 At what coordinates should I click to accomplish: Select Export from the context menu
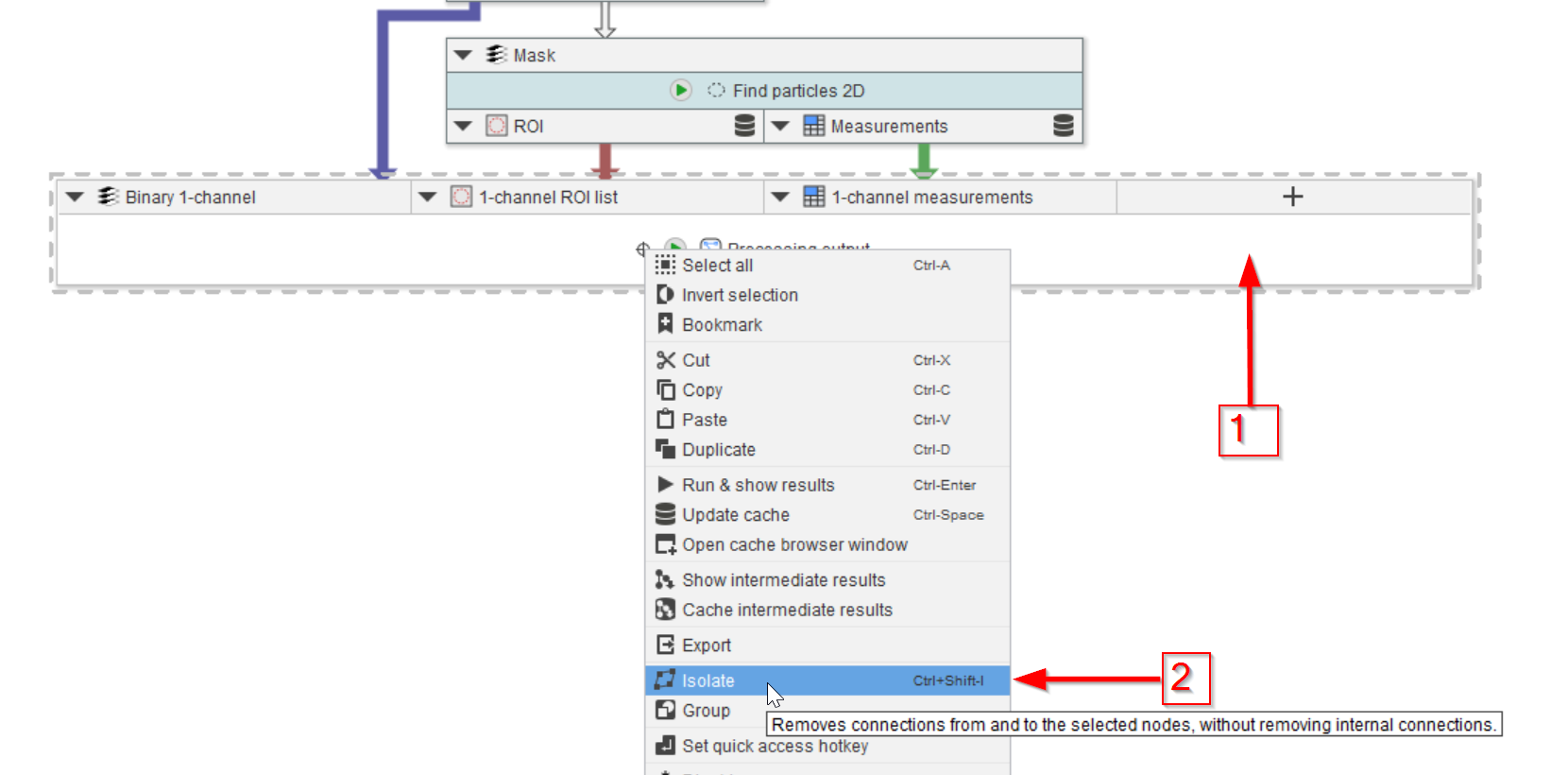707,646
